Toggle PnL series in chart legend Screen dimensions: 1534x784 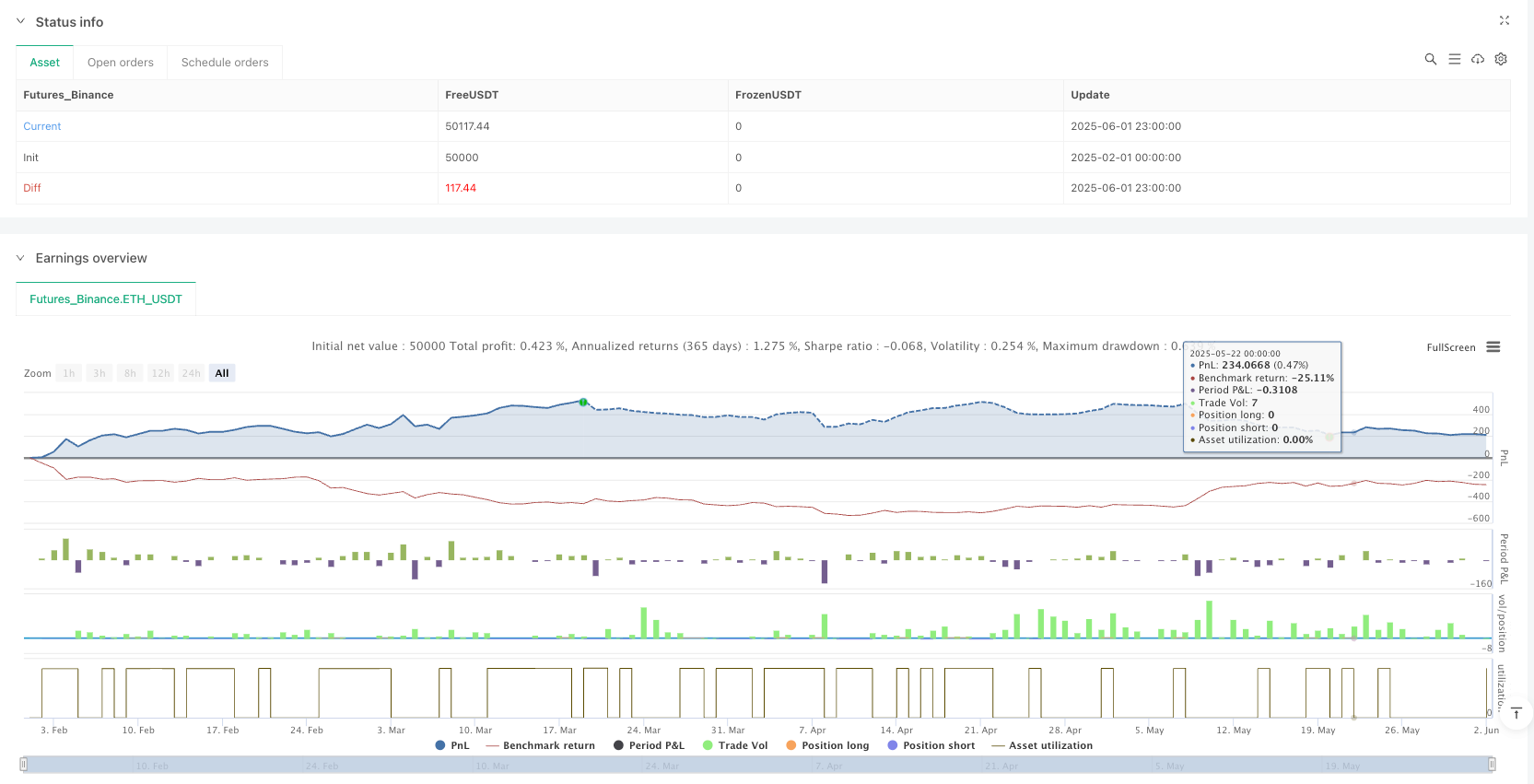452,745
